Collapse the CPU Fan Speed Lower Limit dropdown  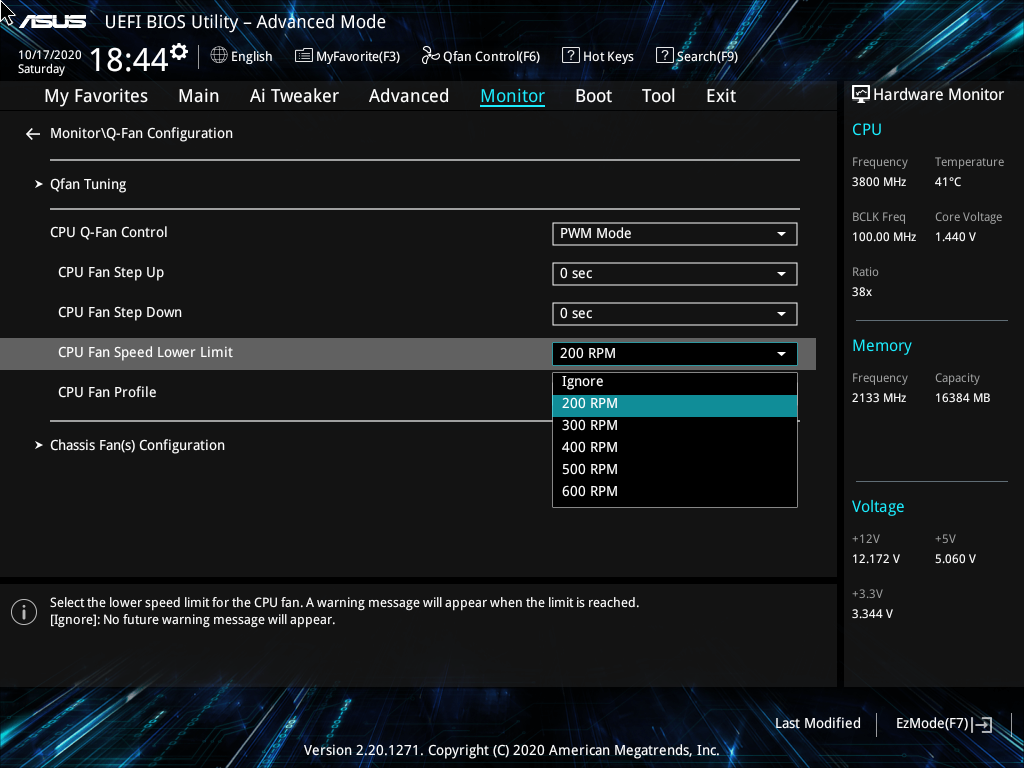(x=675, y=353)
